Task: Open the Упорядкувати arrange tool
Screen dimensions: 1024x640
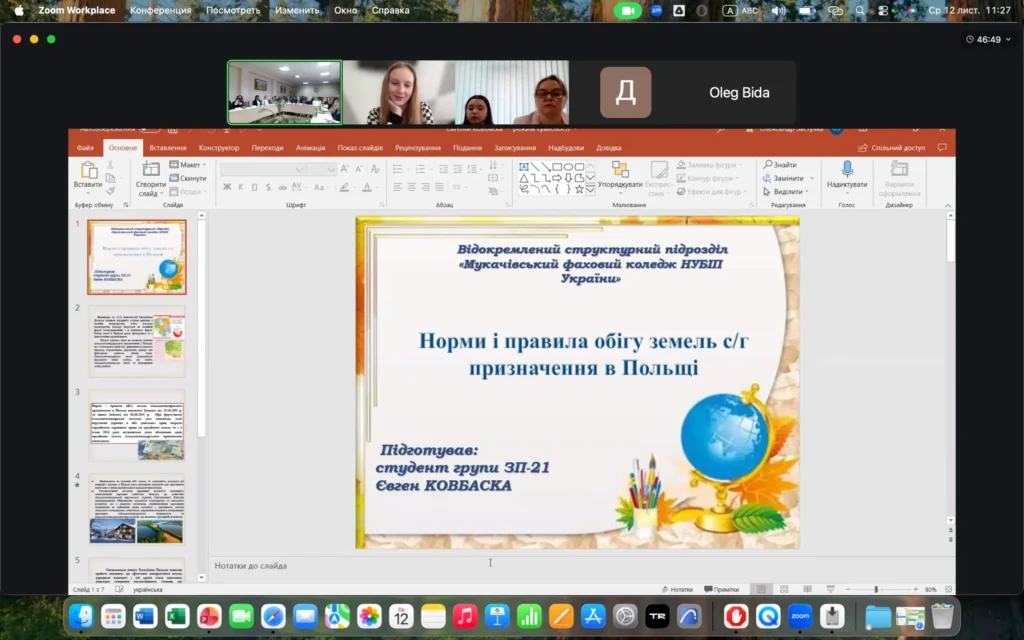Action: (621, 171)
